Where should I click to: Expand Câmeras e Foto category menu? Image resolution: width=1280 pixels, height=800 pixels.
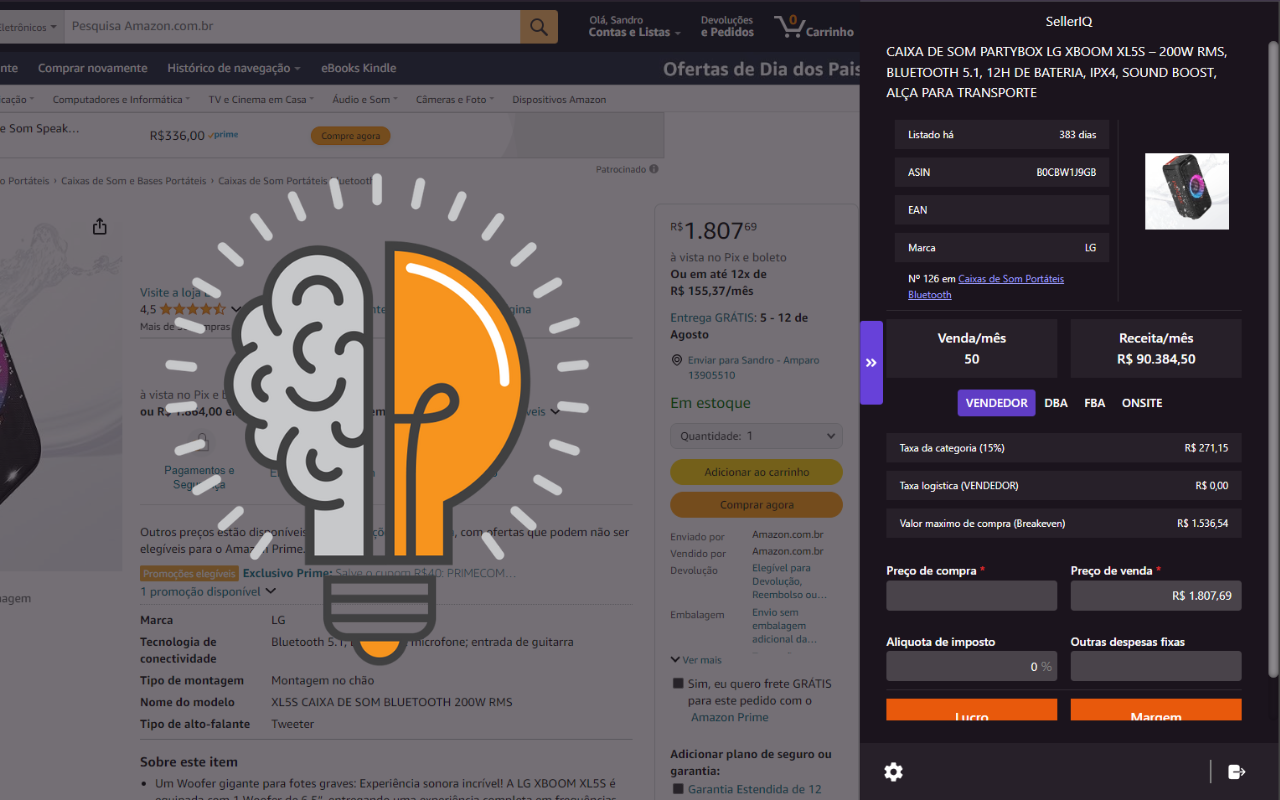click(455, 100)
